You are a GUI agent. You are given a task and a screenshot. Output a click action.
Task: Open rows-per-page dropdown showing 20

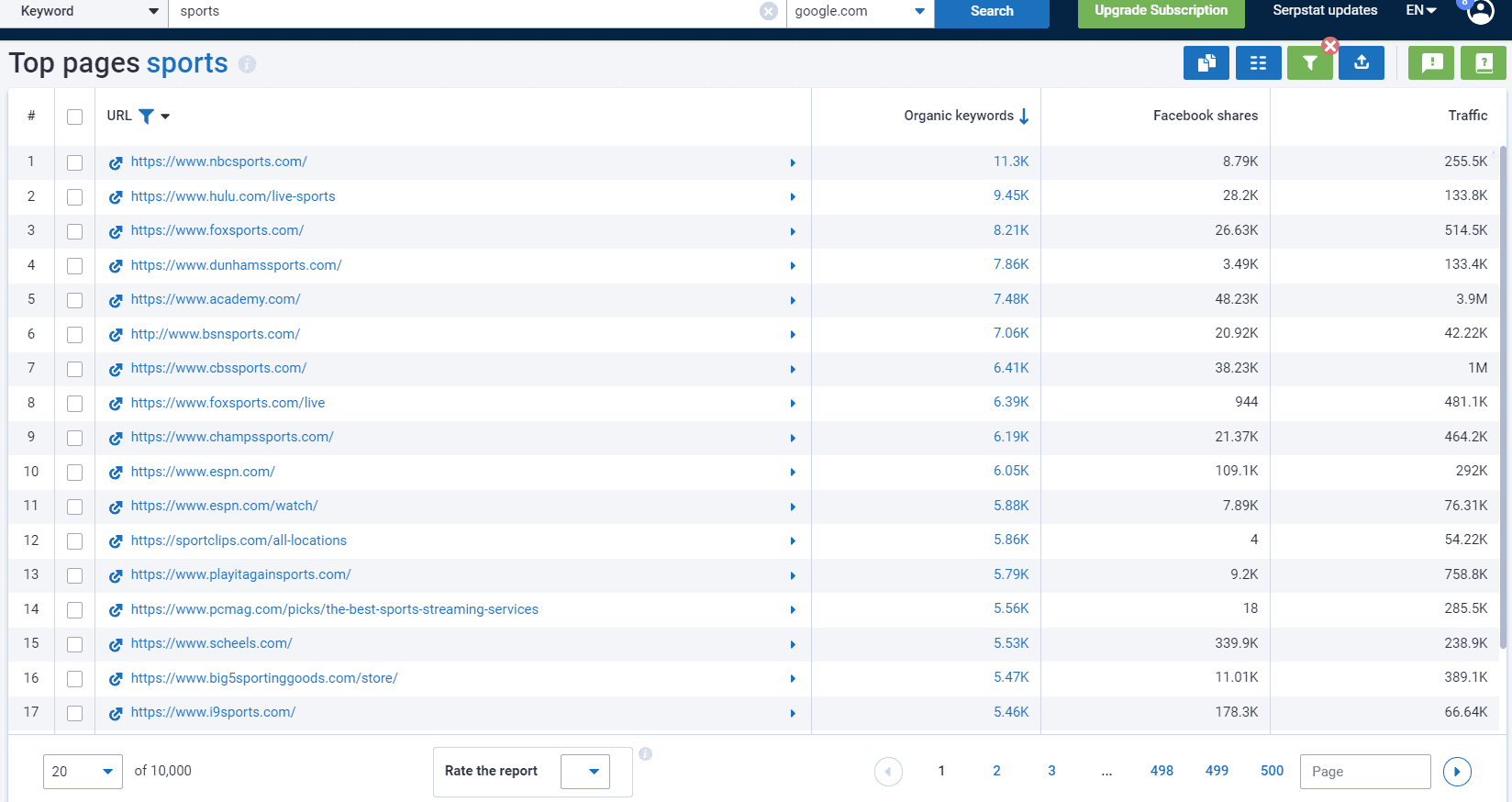(x=83, y=772)
